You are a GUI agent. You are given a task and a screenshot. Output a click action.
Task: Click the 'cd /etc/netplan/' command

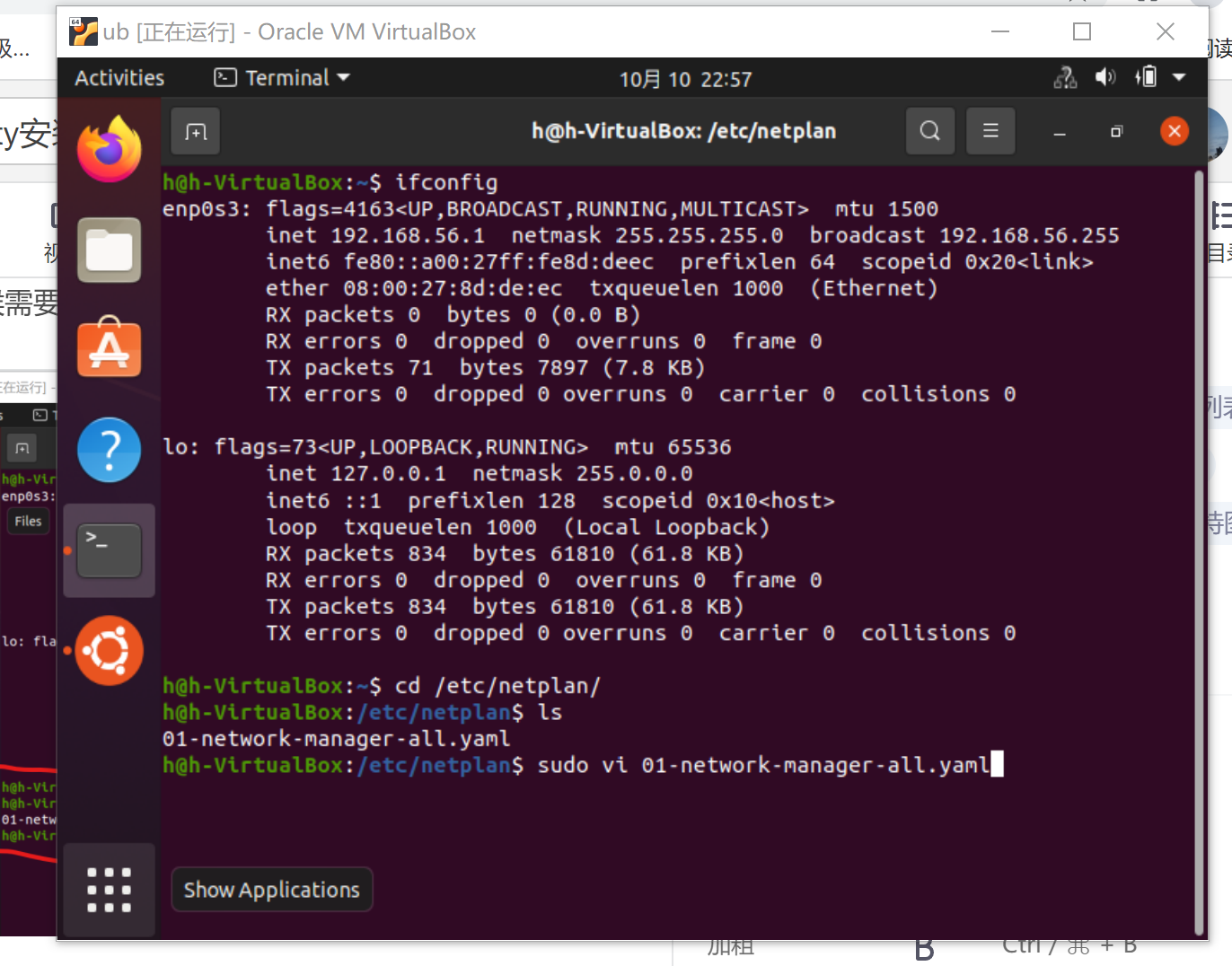point(497,686)
